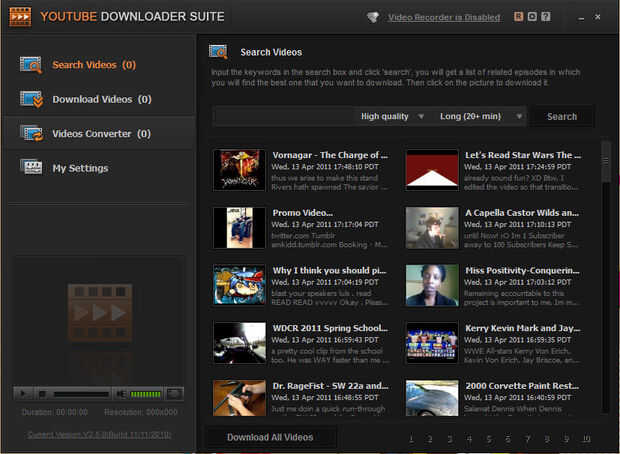The image size is (620, 454).
Task: Click the 'Vornagar - The Charge of ...' title
Action: pyautogui.click(x=330, y=155)
